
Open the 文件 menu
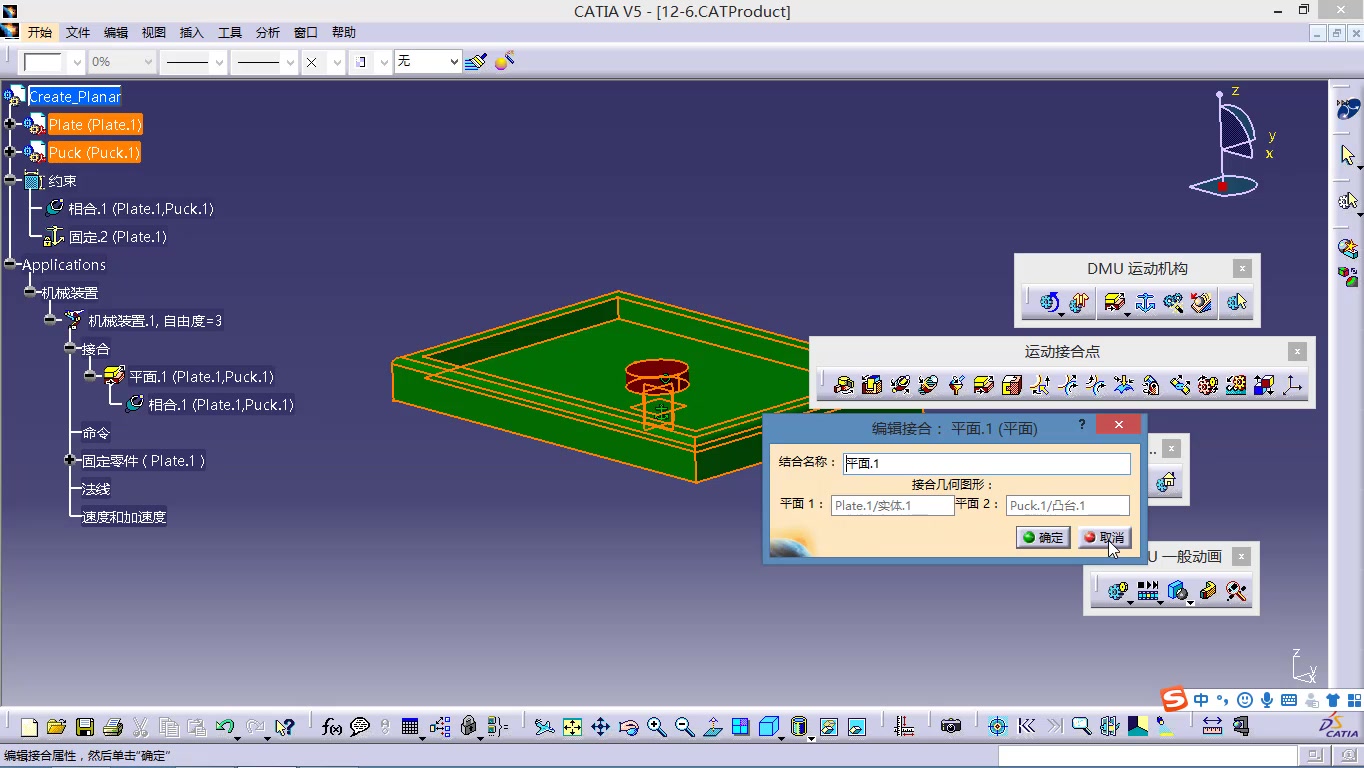[78, 32]
